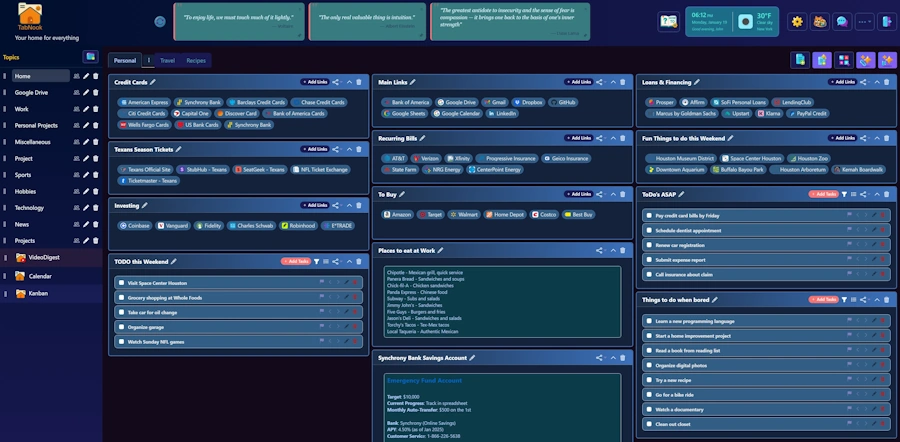Open the theme palette icon
900x442 pixels.
click(819, 22)
